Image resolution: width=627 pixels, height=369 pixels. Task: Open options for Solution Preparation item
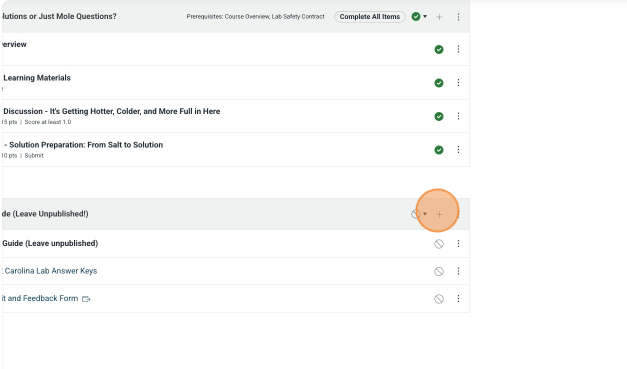click(x=458, y=150)
